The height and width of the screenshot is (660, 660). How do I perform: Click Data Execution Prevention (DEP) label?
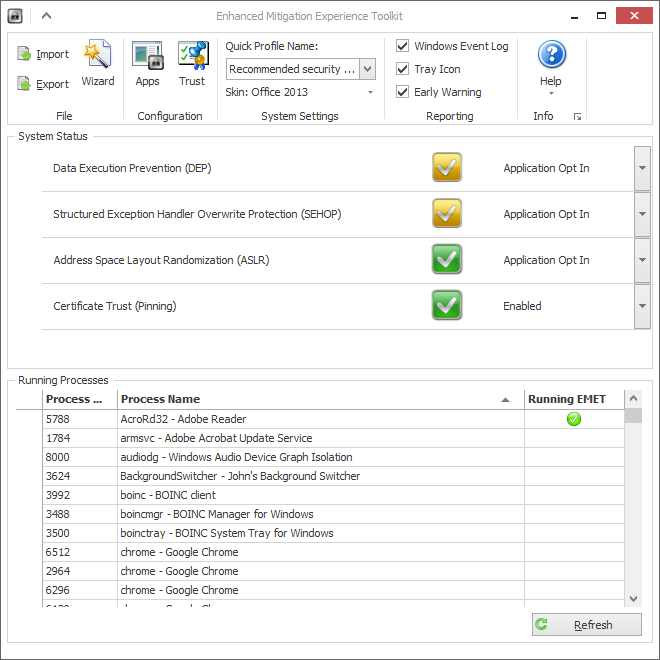132,168
